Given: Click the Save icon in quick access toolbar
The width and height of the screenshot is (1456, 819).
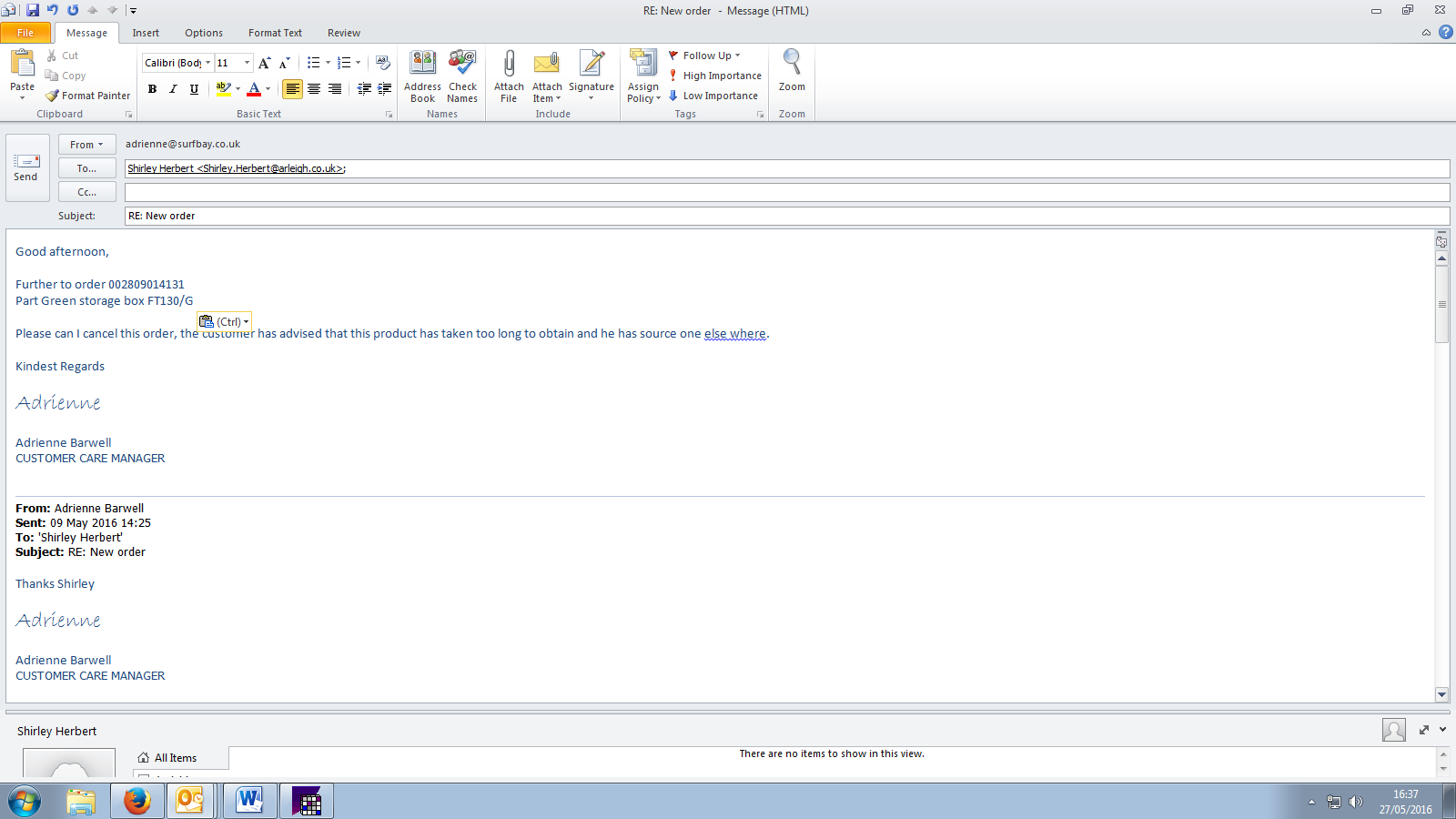Looking at the screenshot, I should click(33, 10).
